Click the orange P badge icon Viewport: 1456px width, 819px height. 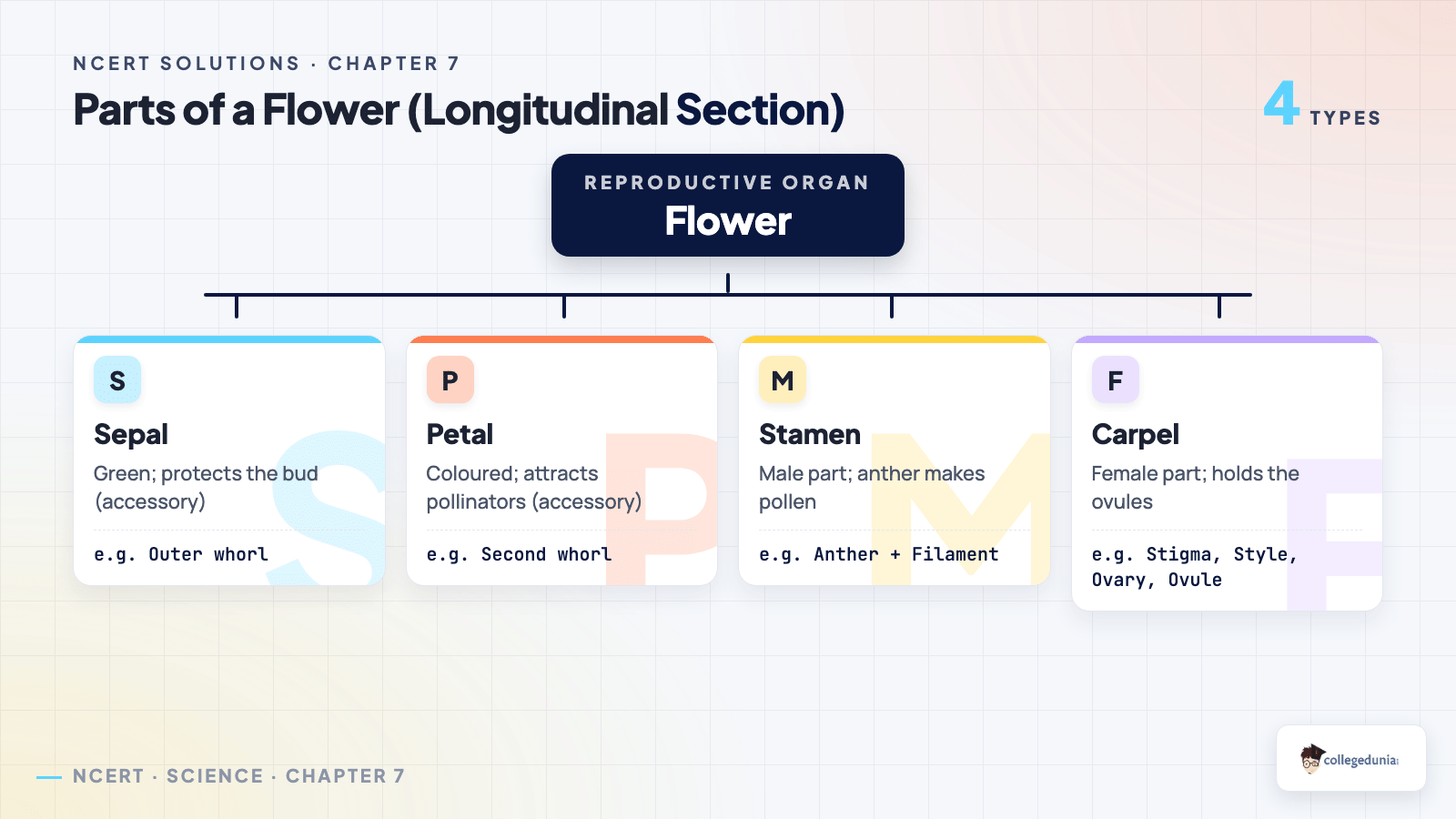(450, 380)
